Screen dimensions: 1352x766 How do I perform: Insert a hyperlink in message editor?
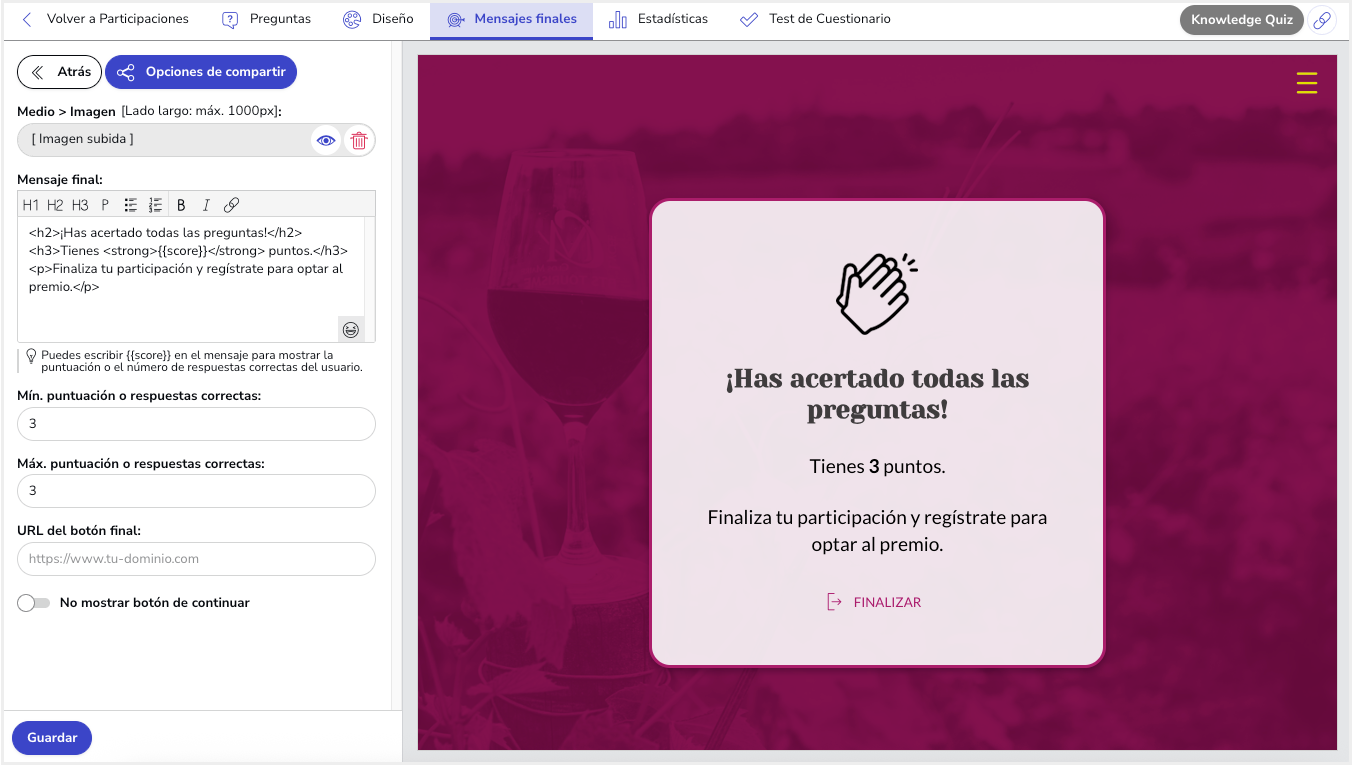click(231, 205)
